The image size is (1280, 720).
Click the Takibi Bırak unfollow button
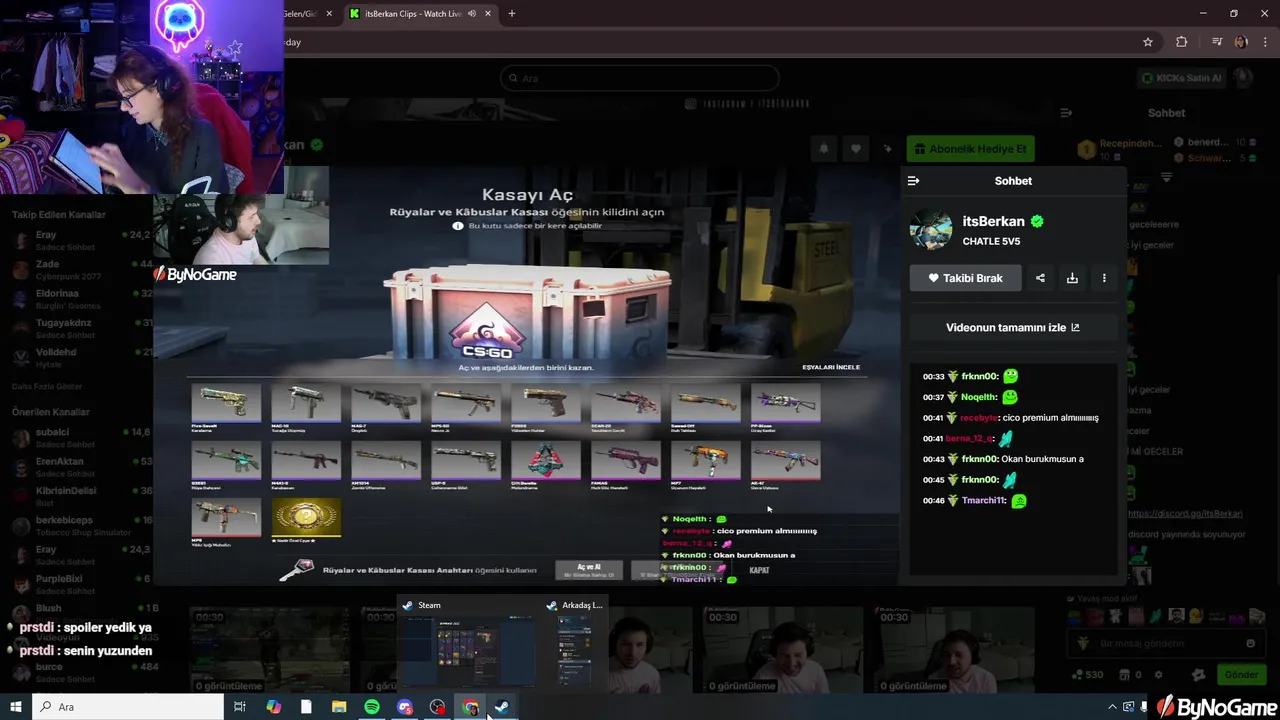point(965,278)
